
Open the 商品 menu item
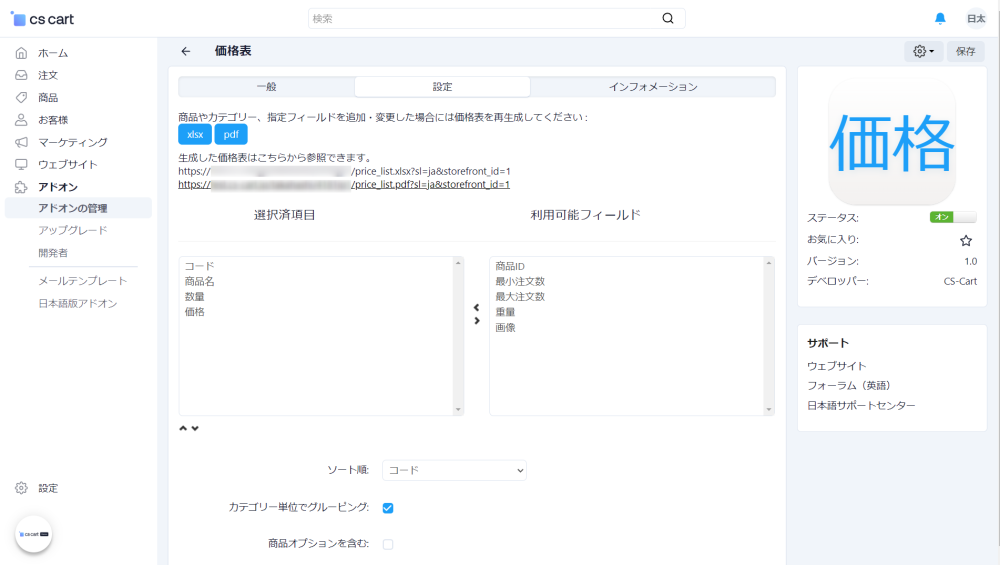(48, 98)
